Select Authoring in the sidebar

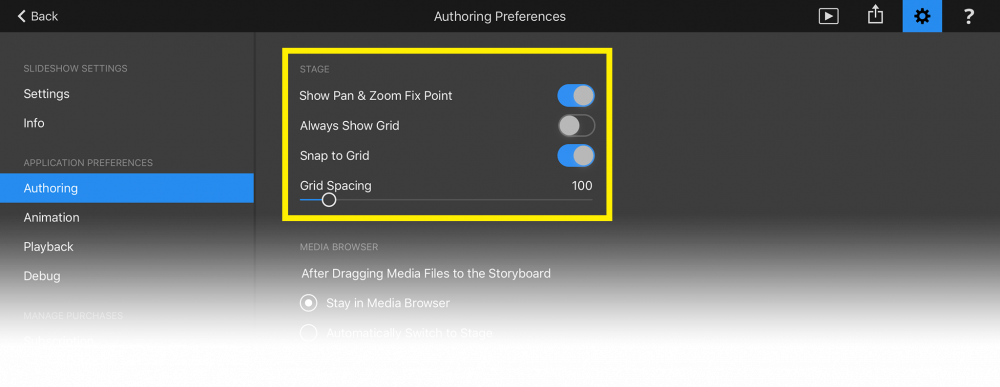[x=127, y=188]
